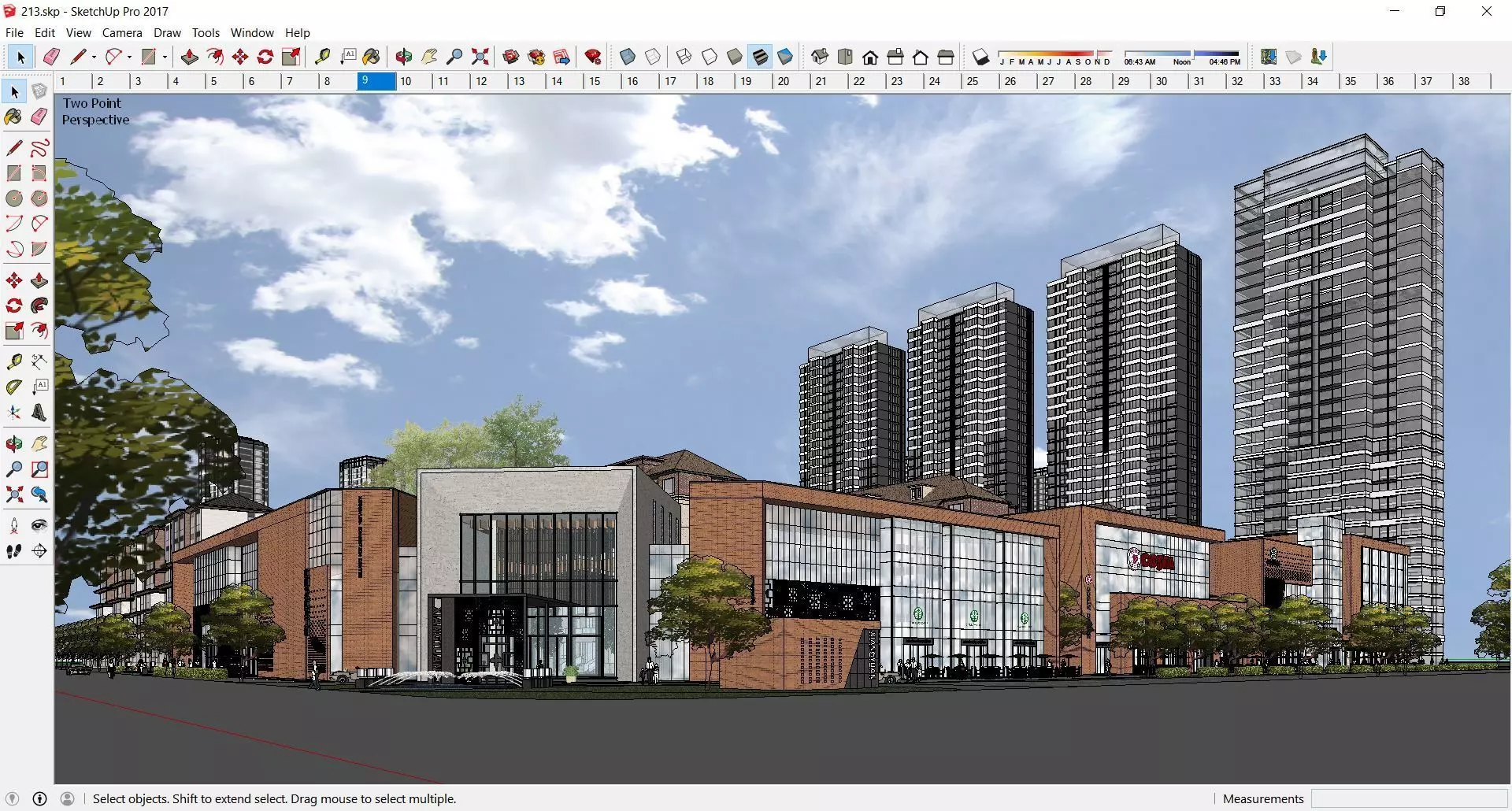Open the Extension Warehouse

tap(536, 57)
